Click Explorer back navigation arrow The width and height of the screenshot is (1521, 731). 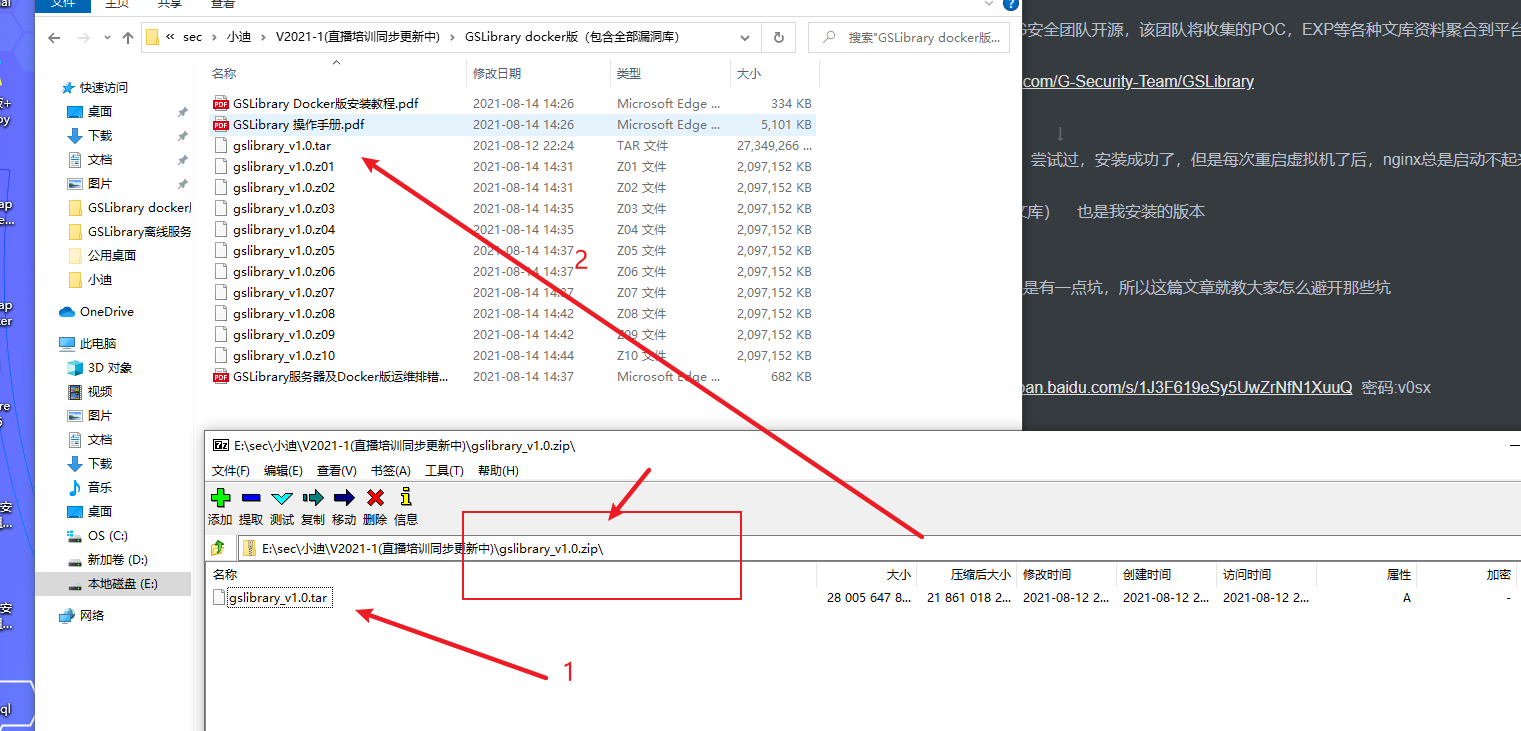click(x=56, y=38)
